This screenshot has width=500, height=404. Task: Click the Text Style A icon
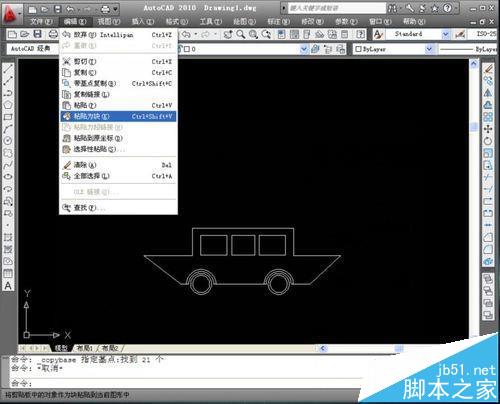point(378,34)
